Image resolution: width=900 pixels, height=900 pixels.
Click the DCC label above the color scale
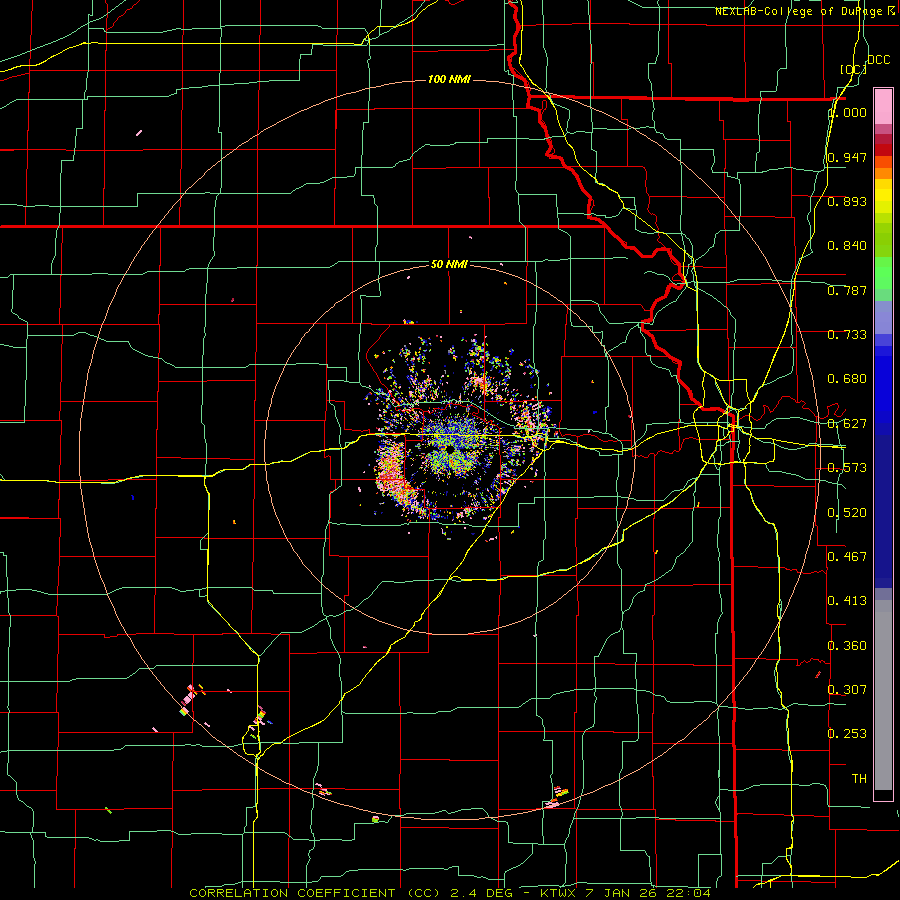(x=878, y=60)
